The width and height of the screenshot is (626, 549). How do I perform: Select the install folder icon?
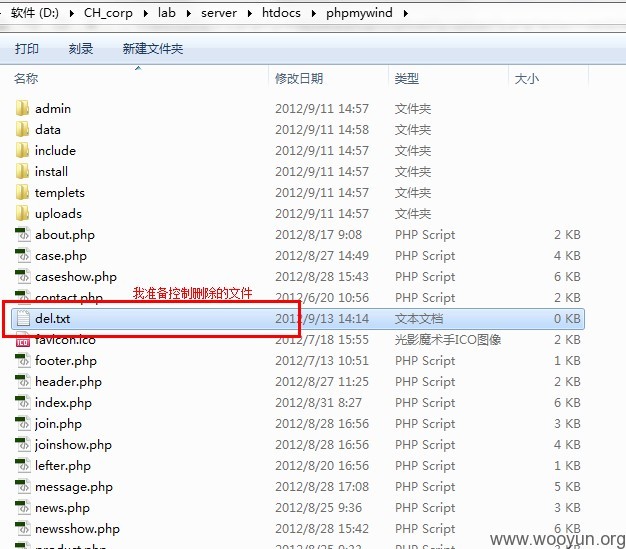tap(22, 171)
